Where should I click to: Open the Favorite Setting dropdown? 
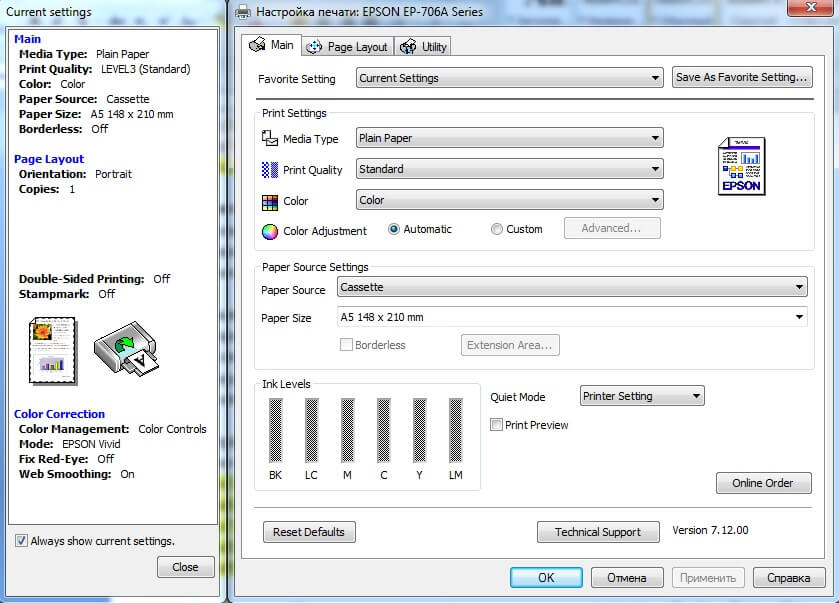509,78
